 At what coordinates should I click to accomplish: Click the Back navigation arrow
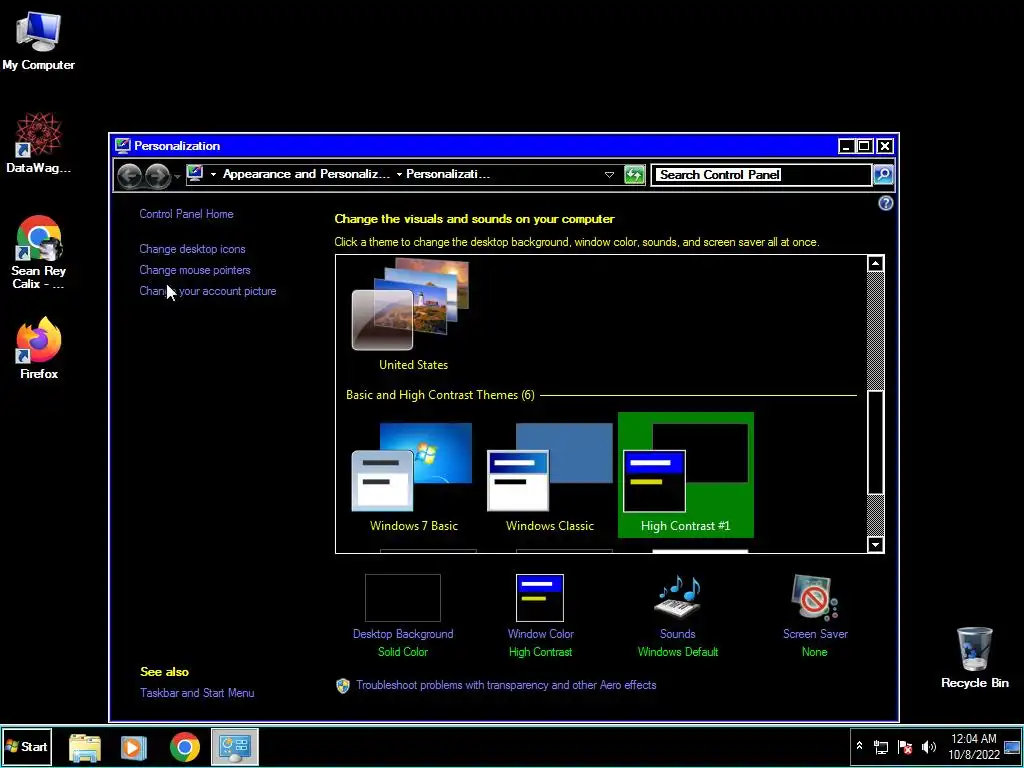pos(129,175)
